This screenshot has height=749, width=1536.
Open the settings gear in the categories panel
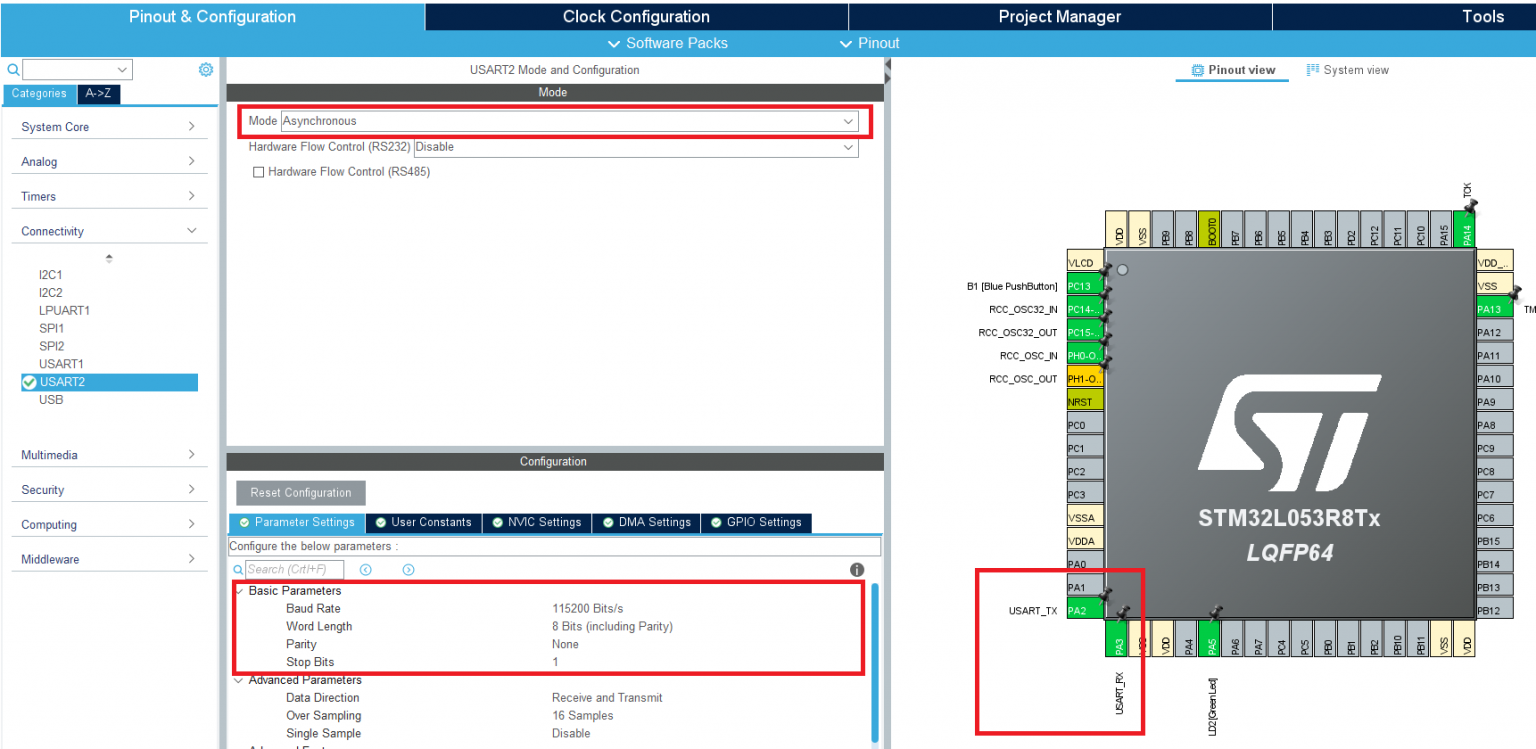coord(205,70)
